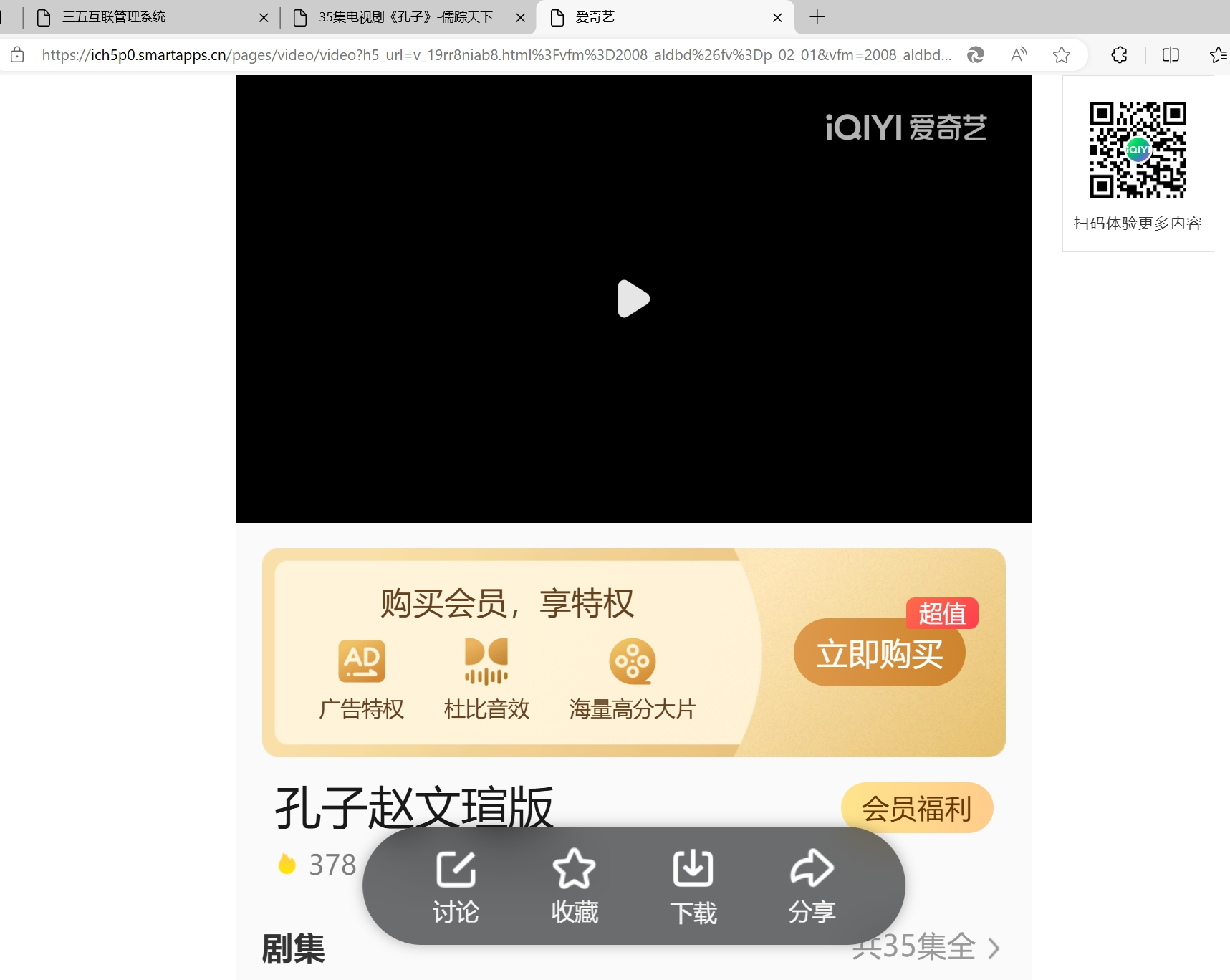
Task: Add page to favorites with star icon
Action: point(1062,55)
